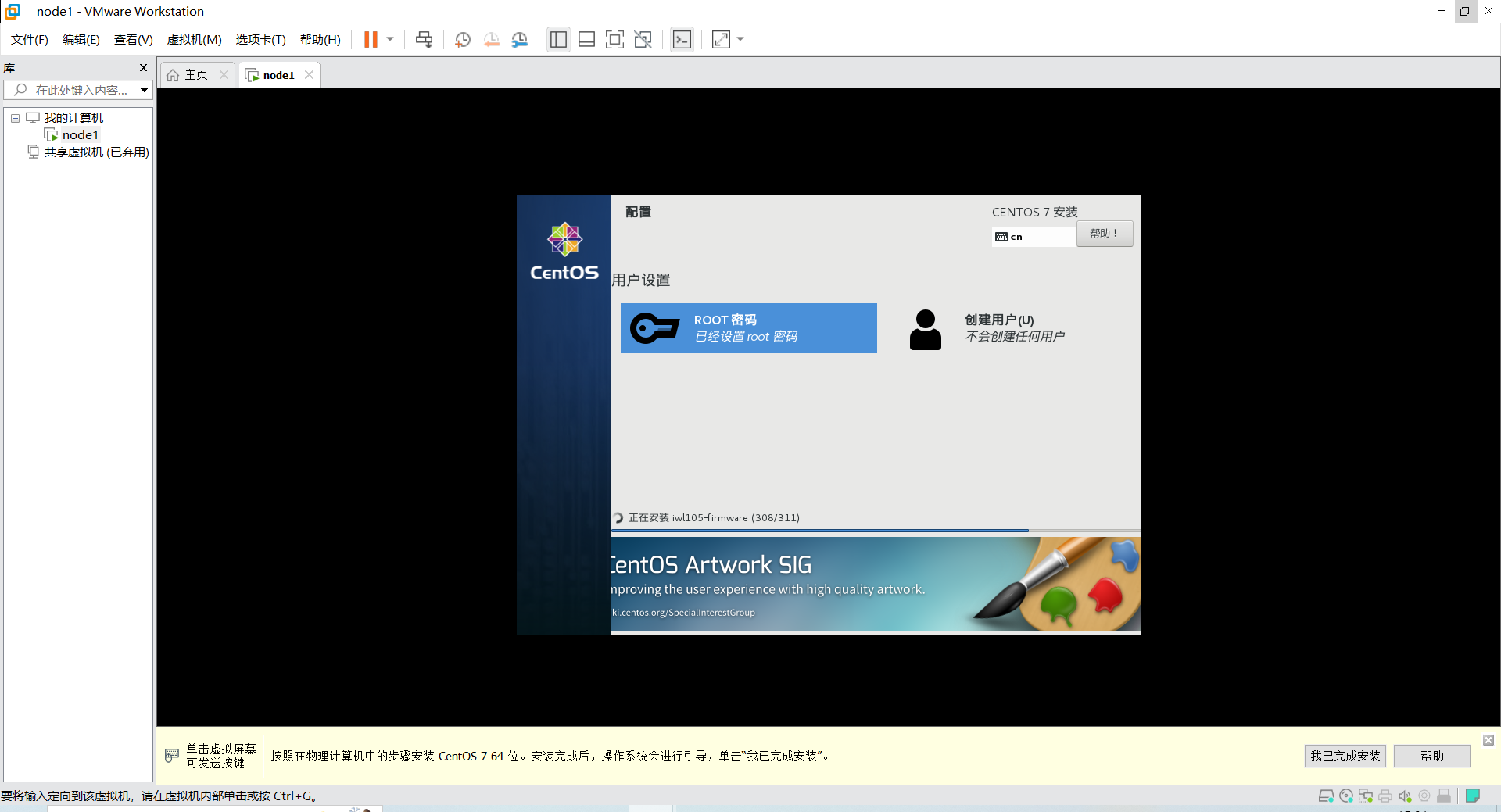Click the webcam device status icon
Screen dimensions: 1501x812
tap(1424, 796)
